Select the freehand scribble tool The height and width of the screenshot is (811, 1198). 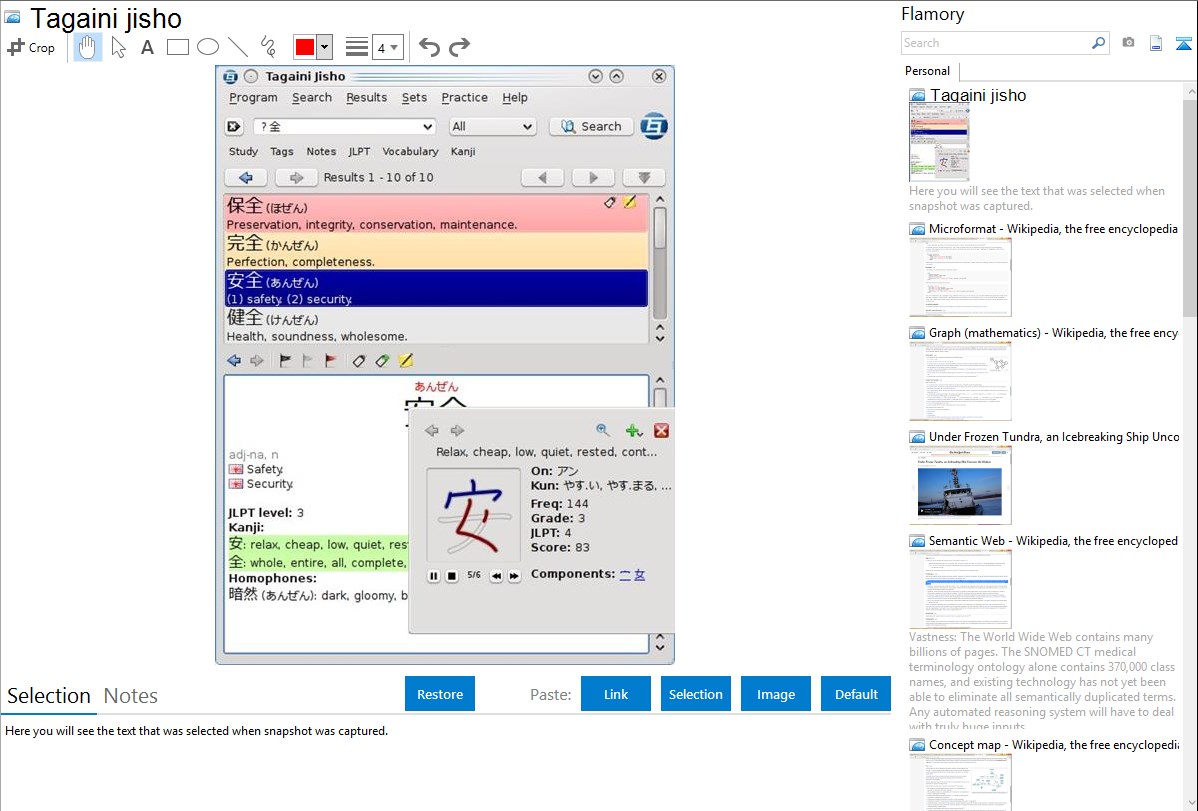click(268, 47)
